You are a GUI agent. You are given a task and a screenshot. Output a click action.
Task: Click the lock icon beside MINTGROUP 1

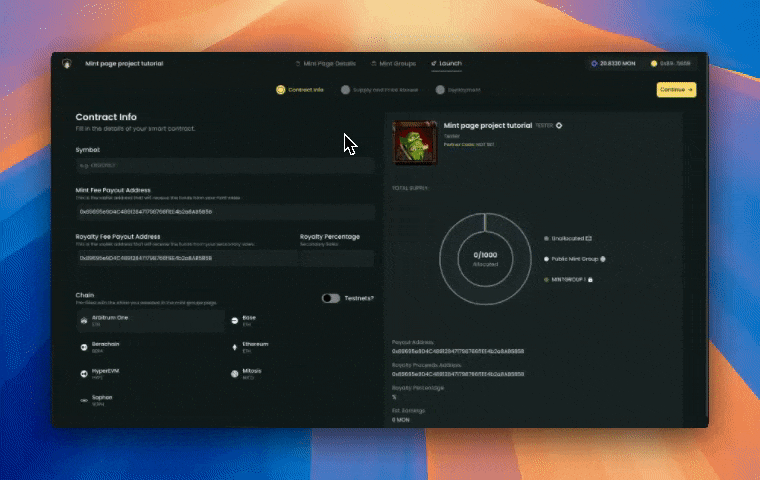(x=590, y=280)
